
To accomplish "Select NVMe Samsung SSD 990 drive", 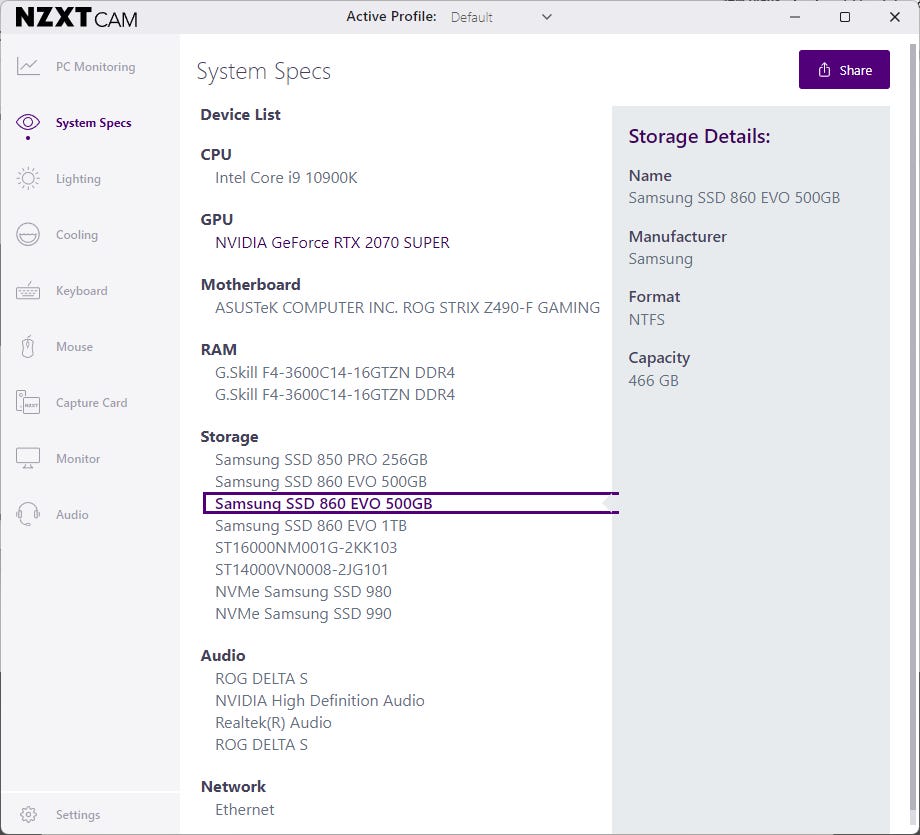I will point(303,614).
